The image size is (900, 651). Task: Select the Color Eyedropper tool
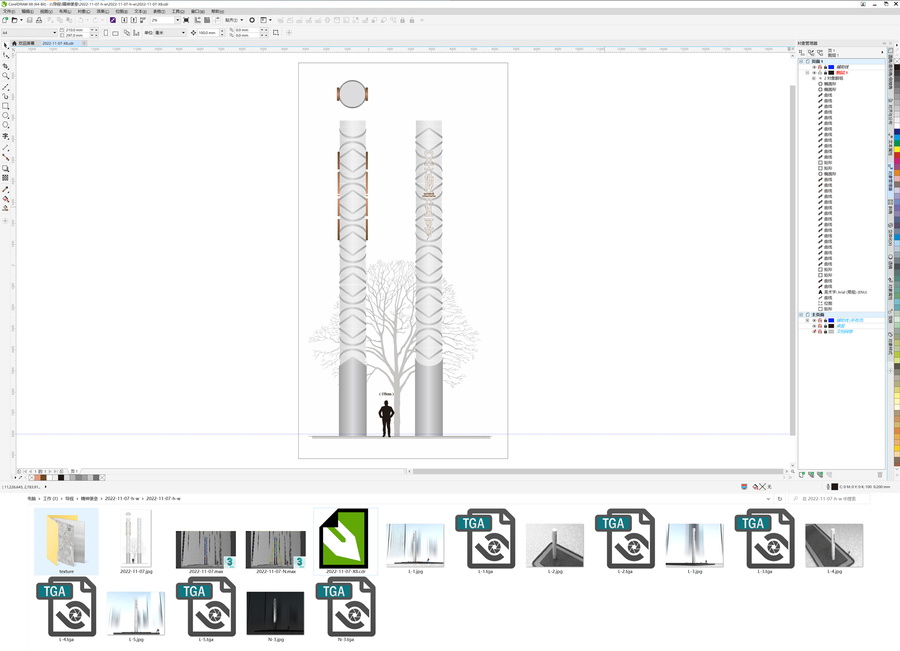(5, 189)
